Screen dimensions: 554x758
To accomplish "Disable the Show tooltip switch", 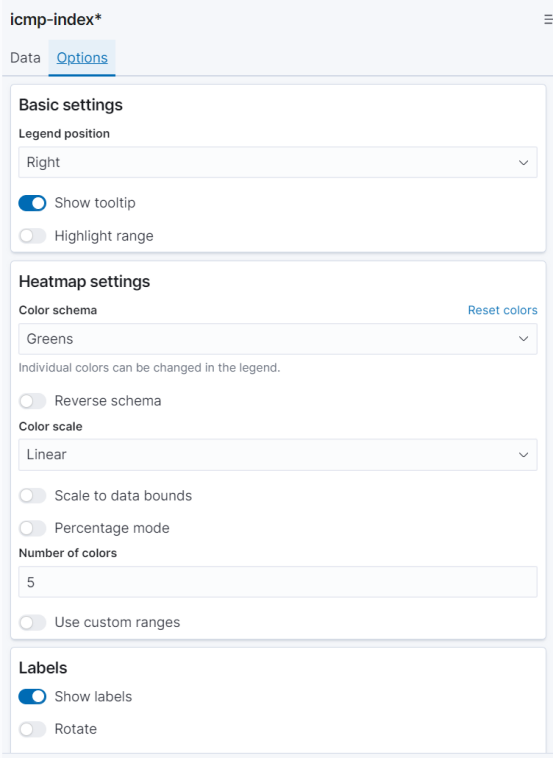I will pos(32,203).
